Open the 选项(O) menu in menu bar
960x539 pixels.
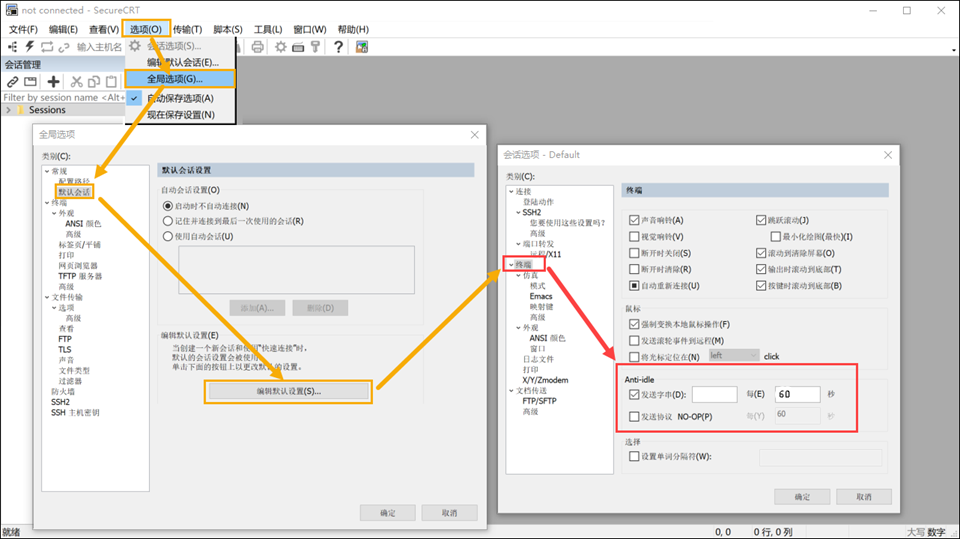(x=146, y=30)
